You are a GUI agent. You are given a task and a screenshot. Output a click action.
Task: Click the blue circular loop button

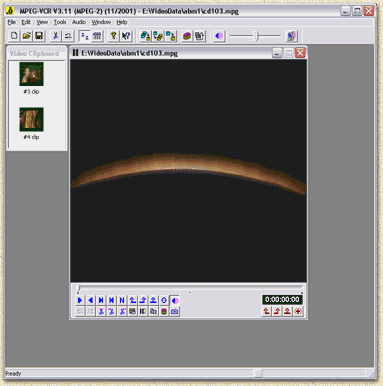pyautogui.click(x=164, y=300)
